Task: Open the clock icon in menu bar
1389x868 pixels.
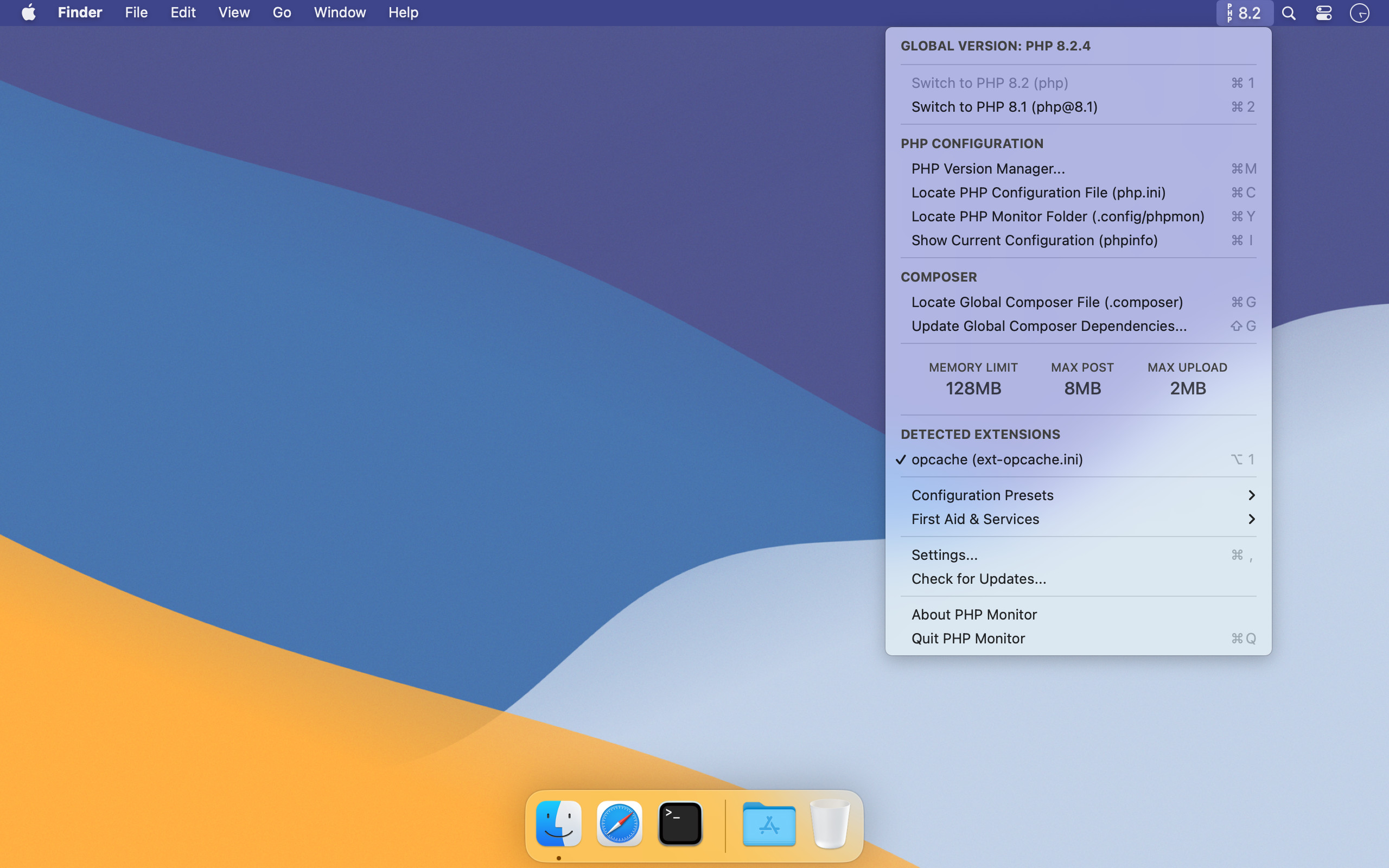Action: pyautogui.click(x=1359, y=12)
